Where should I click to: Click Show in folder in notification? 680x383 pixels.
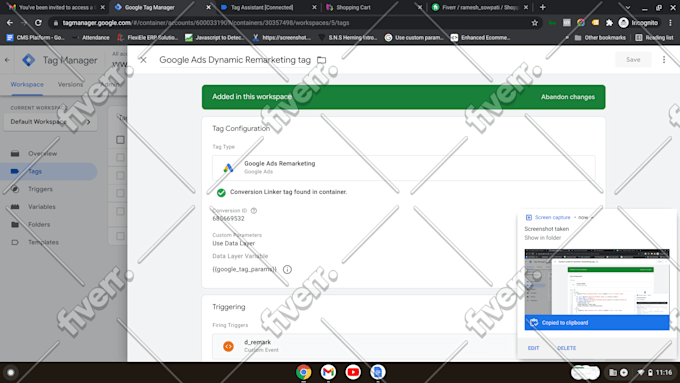(543, 238)
